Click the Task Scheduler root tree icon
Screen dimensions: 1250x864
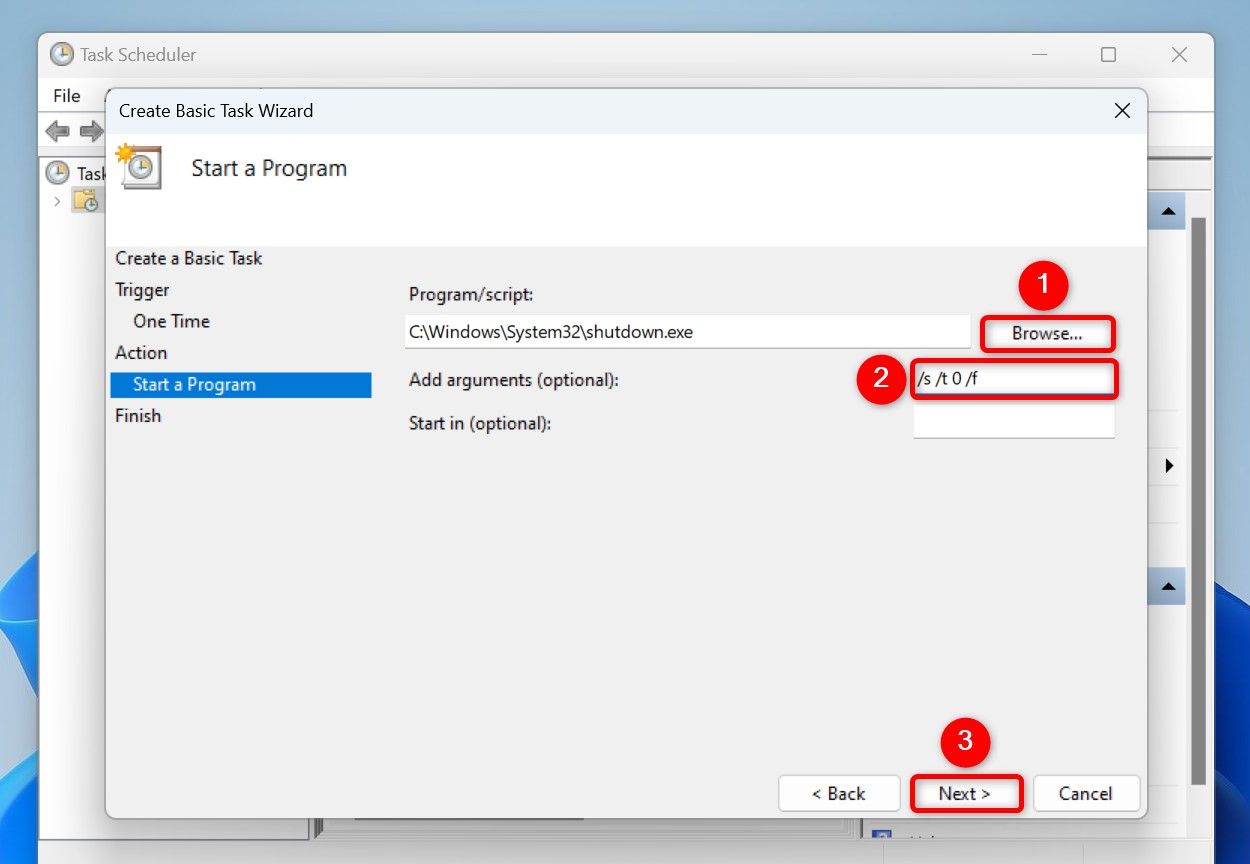pos(58,173)
